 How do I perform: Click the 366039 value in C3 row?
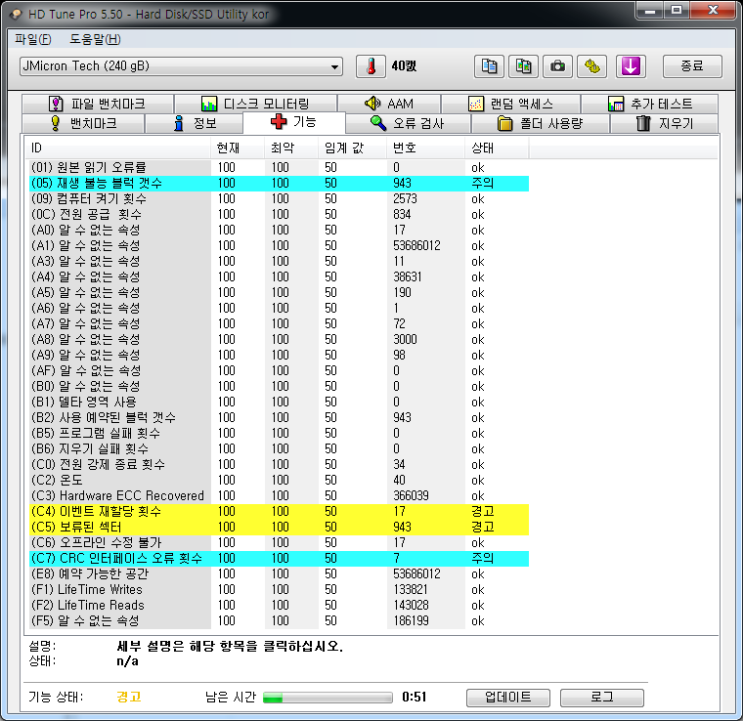(411, 496)
